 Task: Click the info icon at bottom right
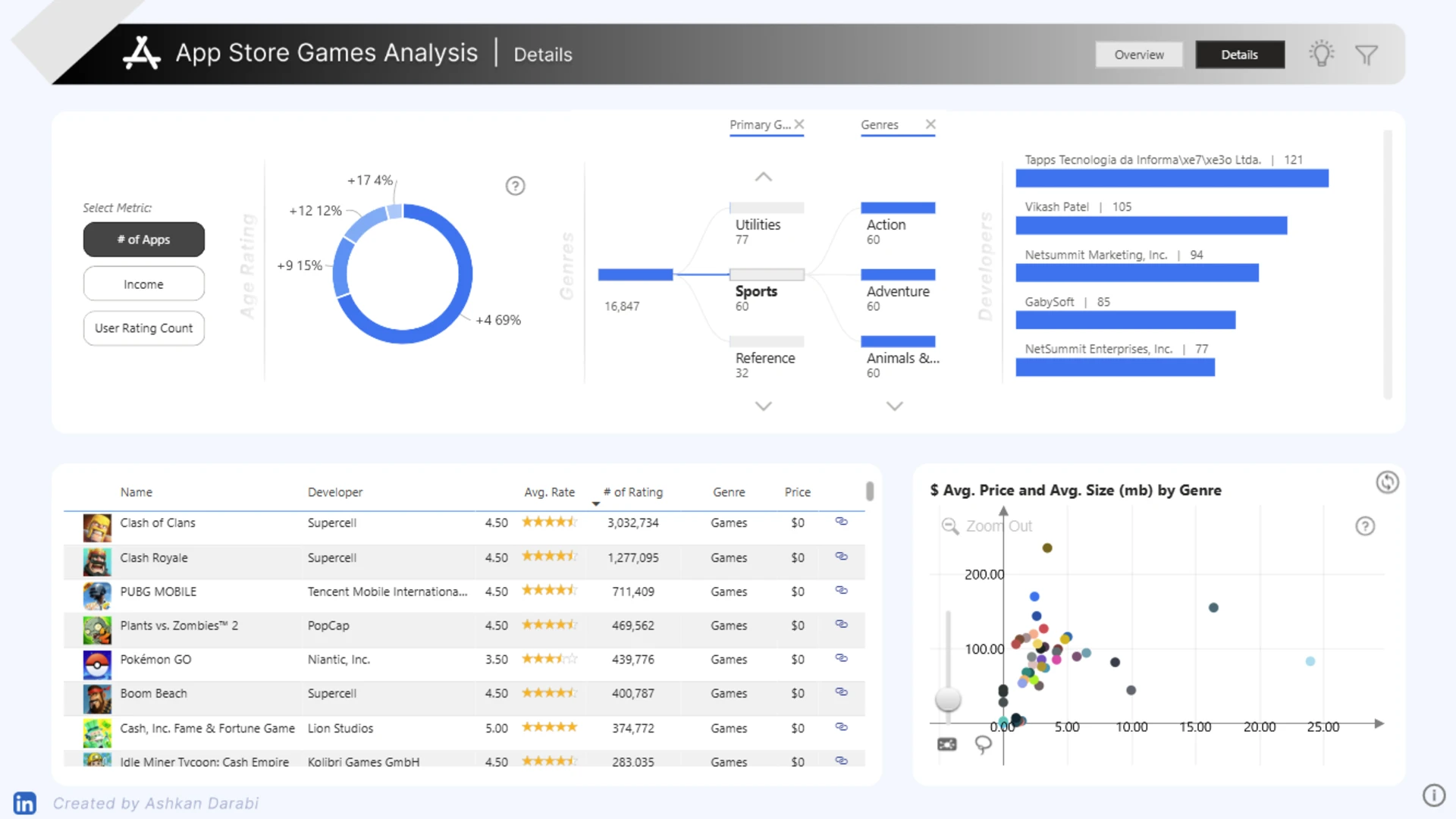[1433, 795]
